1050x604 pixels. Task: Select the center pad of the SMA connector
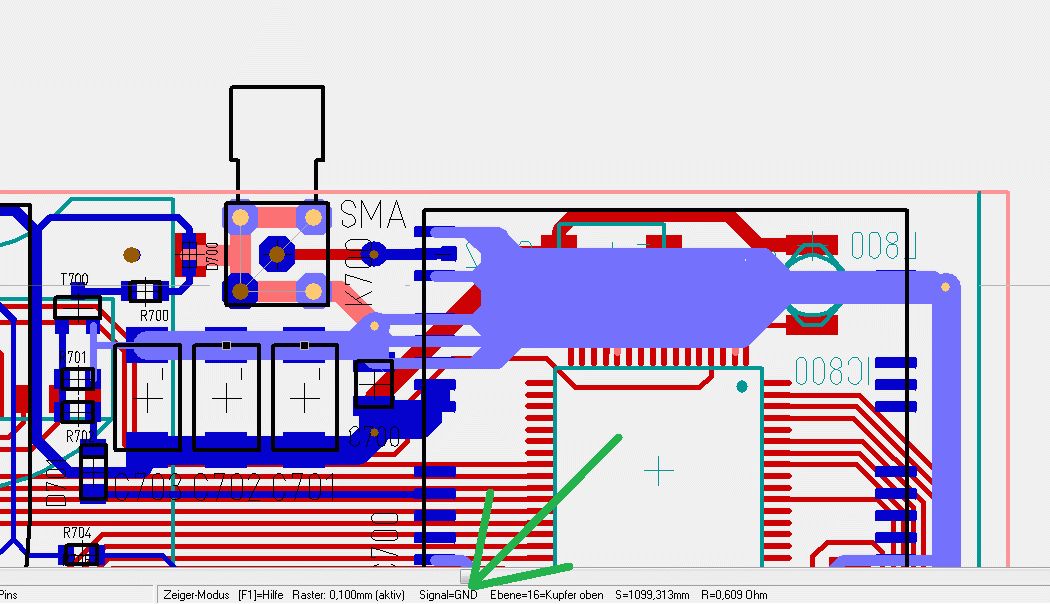pyautogui.click(x=277, y=254)
